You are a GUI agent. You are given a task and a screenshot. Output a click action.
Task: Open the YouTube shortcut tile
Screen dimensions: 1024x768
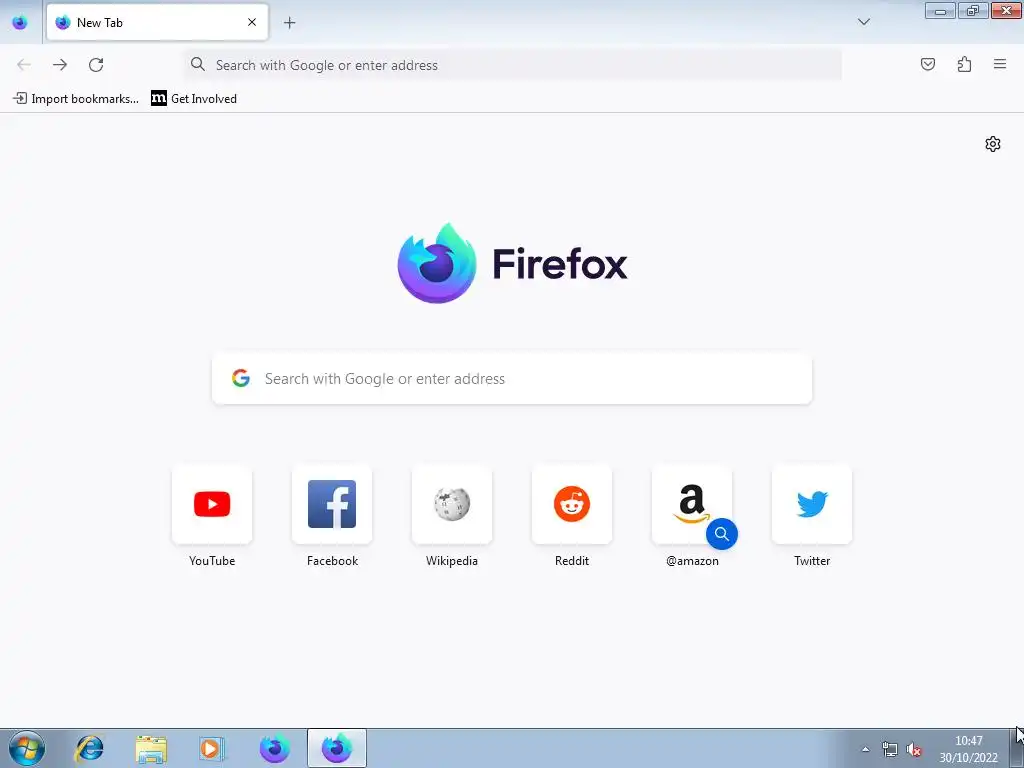point(212,504)
